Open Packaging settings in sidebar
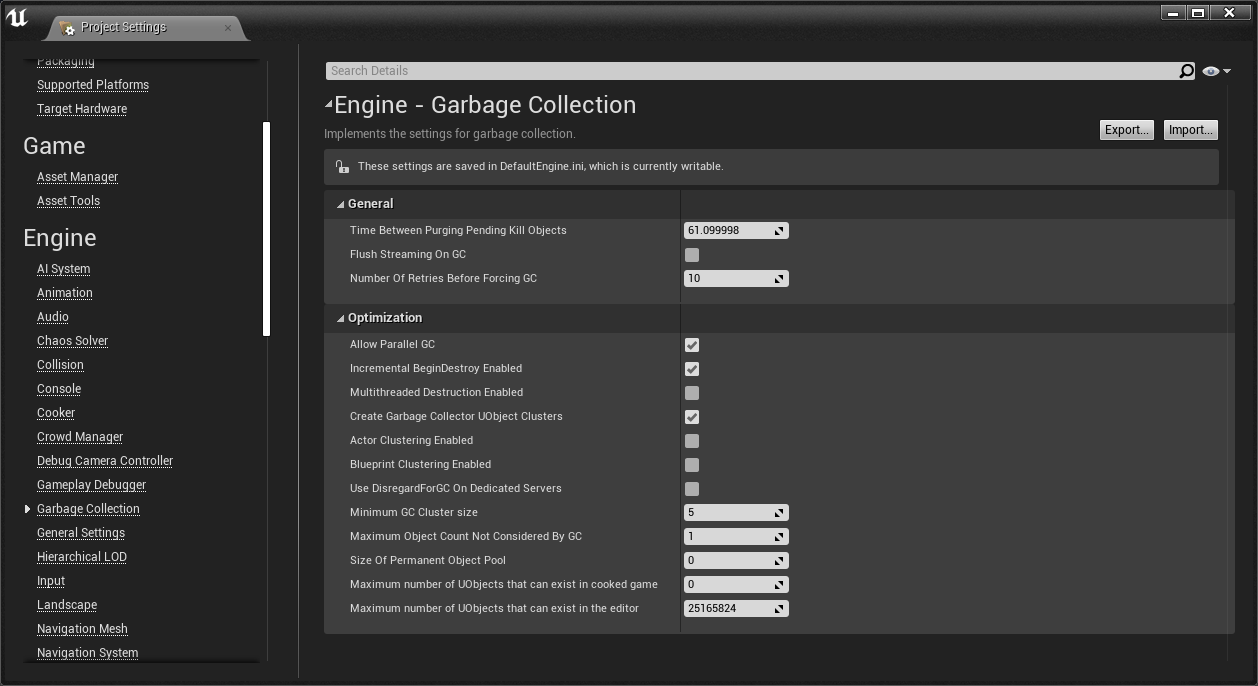 [66, 62]
